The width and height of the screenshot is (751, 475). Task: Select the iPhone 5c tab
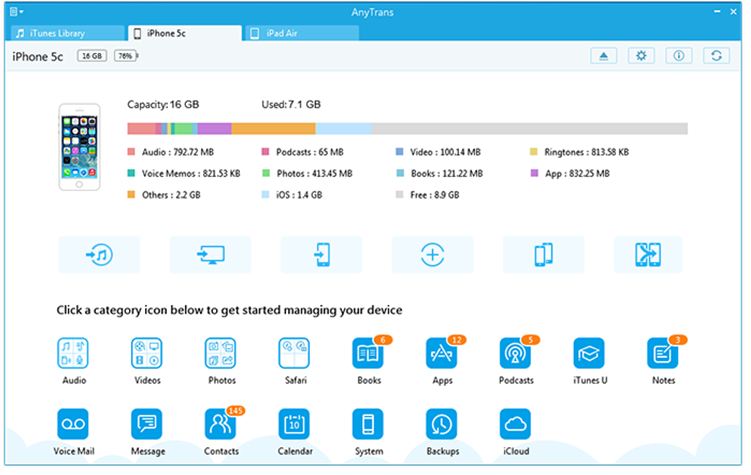pos(185,33)
